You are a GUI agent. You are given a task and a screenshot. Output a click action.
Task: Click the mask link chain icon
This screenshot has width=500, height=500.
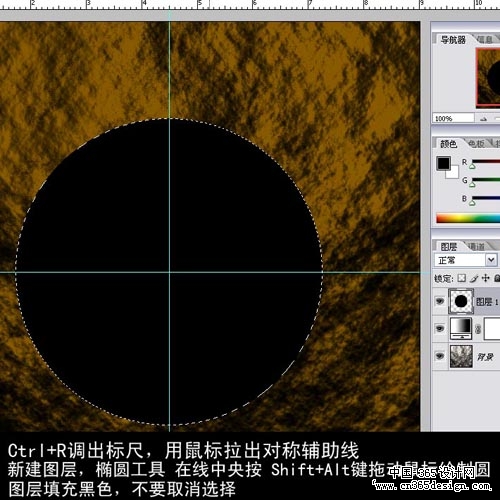pyautogui.click(x=478, y=329)
